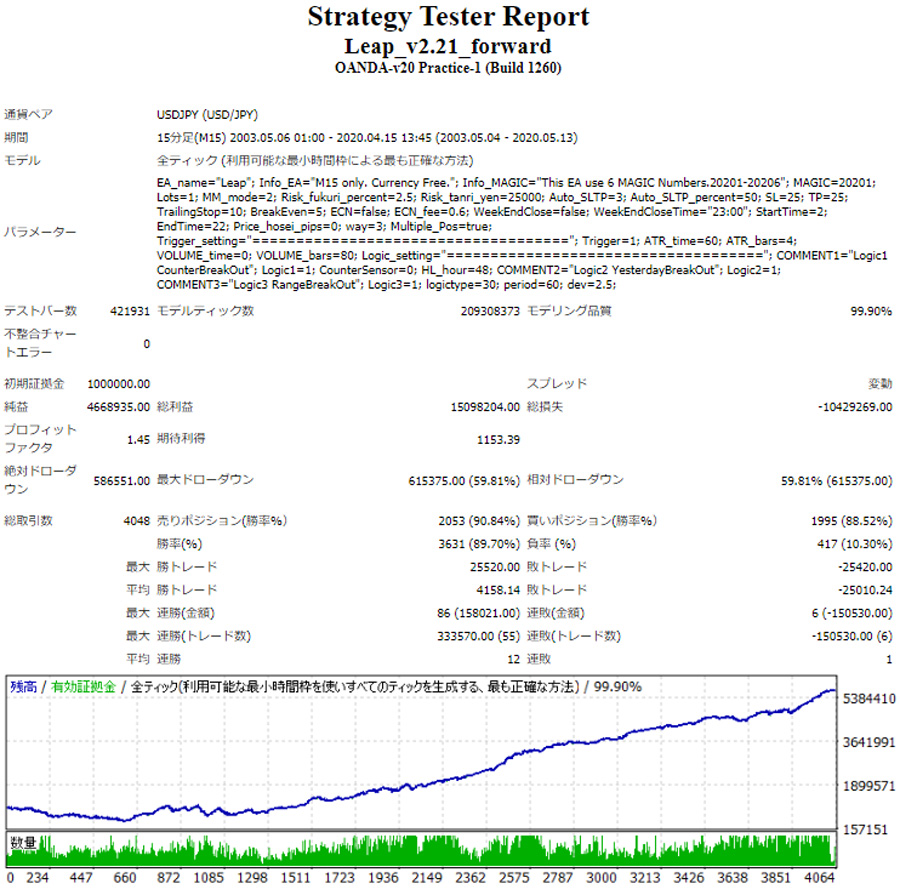Click the maximal consecutive profit 333570.00 (55)

[478, 636]
